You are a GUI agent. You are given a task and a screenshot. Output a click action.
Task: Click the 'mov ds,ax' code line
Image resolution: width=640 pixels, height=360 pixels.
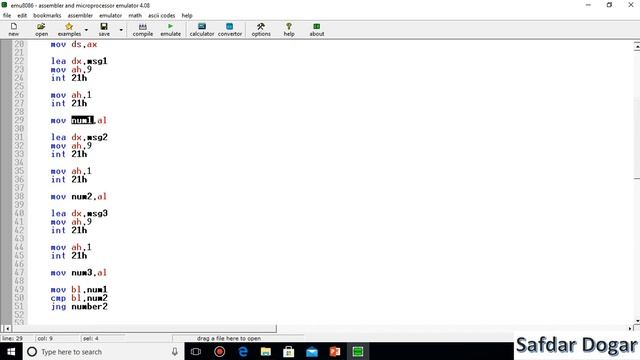click(74, 44)
